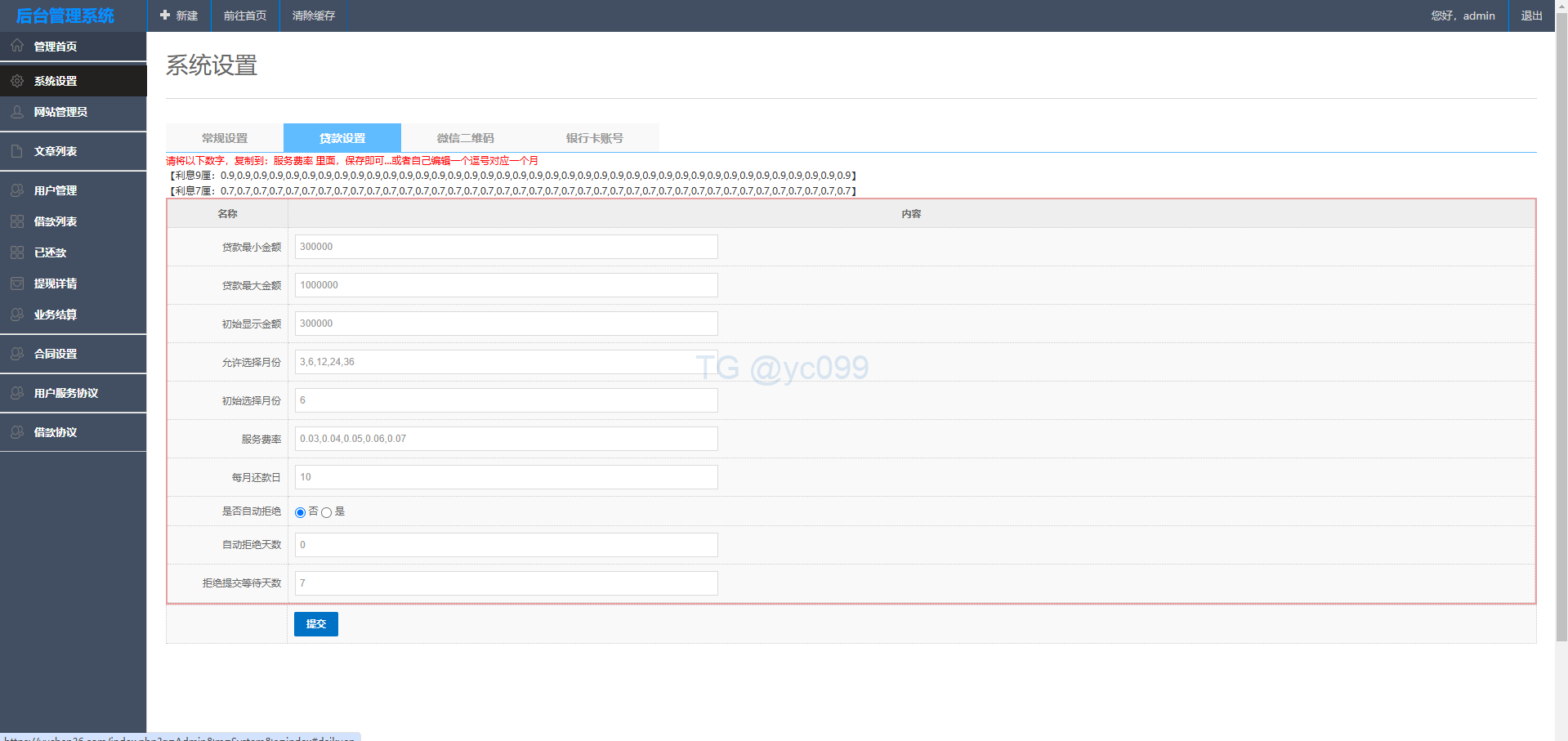Switch to the 常规设置 tab
Viewport: 1568px width, 741px height.
(225, 138)
